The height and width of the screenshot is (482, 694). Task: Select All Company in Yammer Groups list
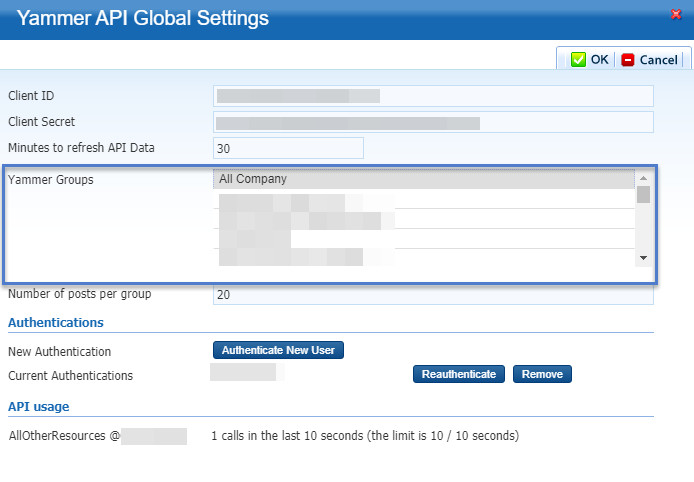pyautogui.click(x=424, y=179)
